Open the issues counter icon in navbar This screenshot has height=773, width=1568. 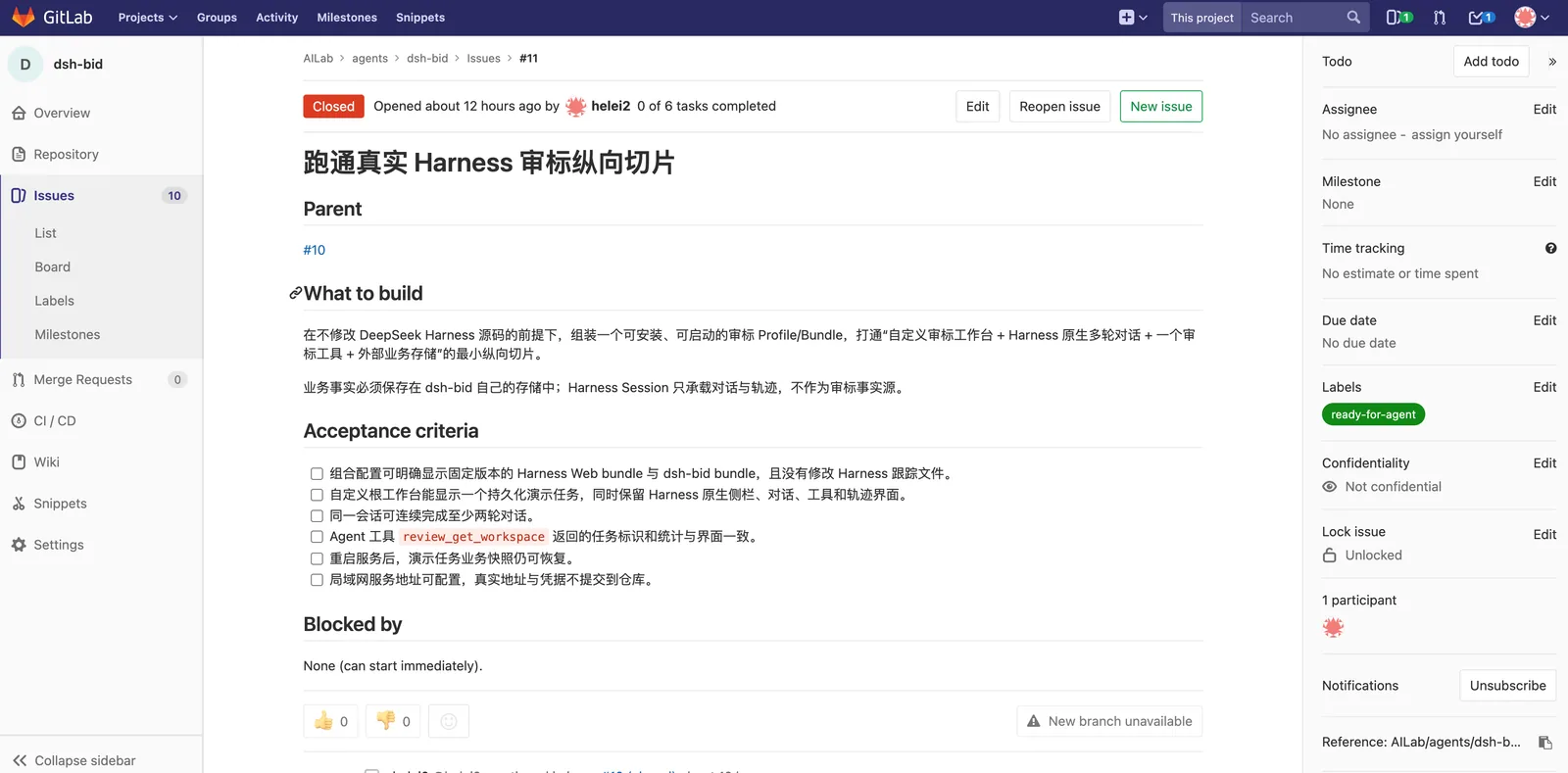coord(1399,18)
